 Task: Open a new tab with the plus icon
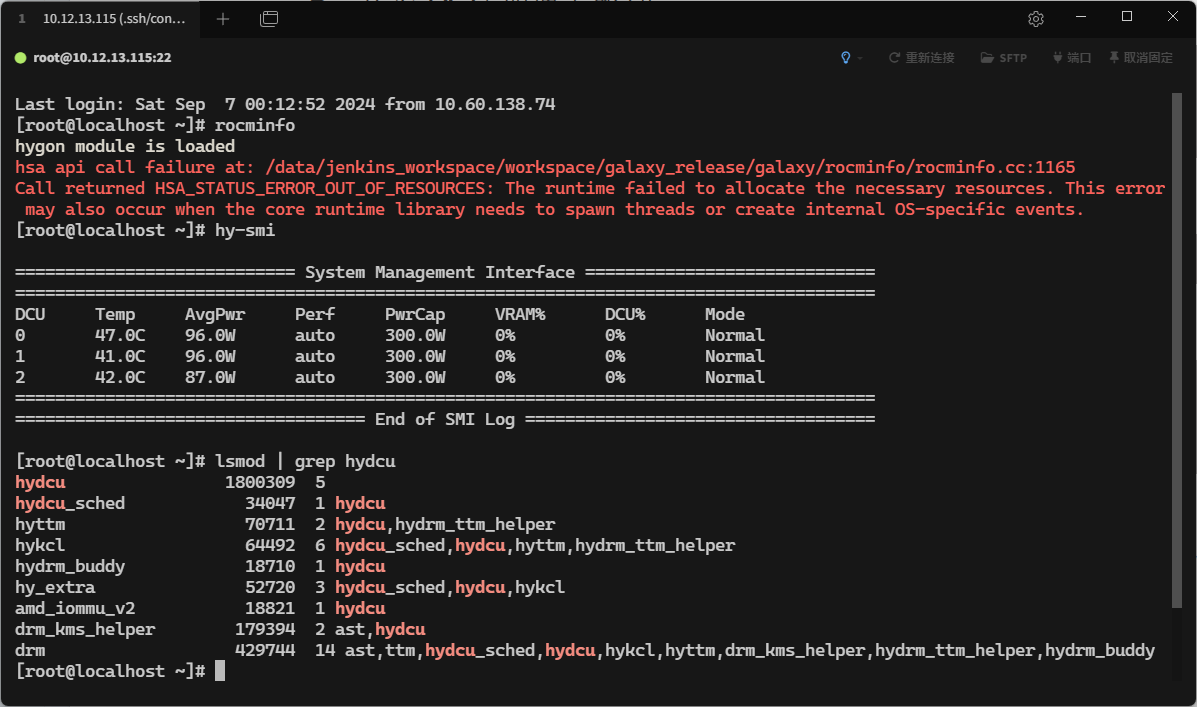coord(223,19)
